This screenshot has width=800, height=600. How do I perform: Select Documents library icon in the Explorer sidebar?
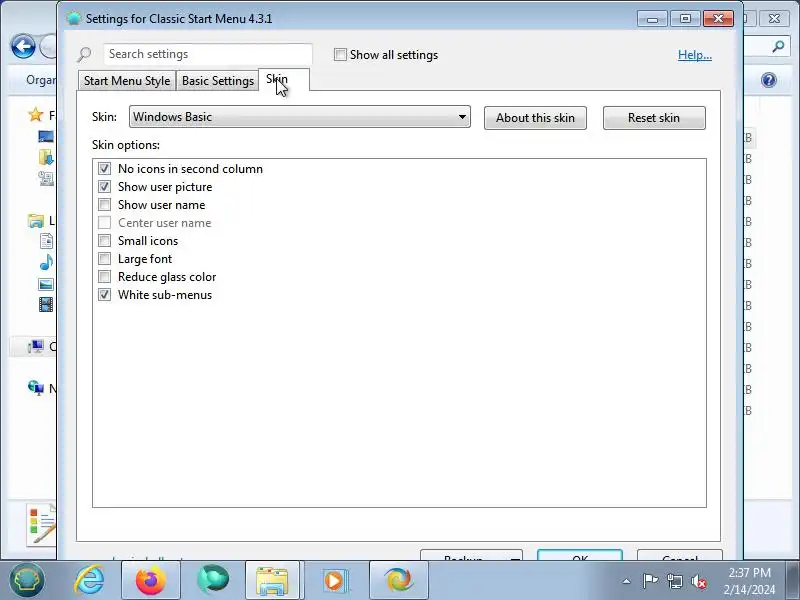pyautogui.click(x=46, y=241)
